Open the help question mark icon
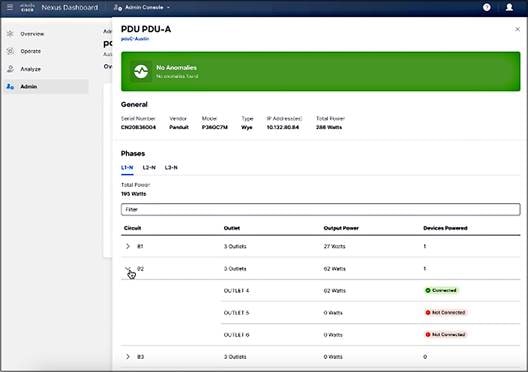The image size is (528, 372). click(x=487, y=7)
